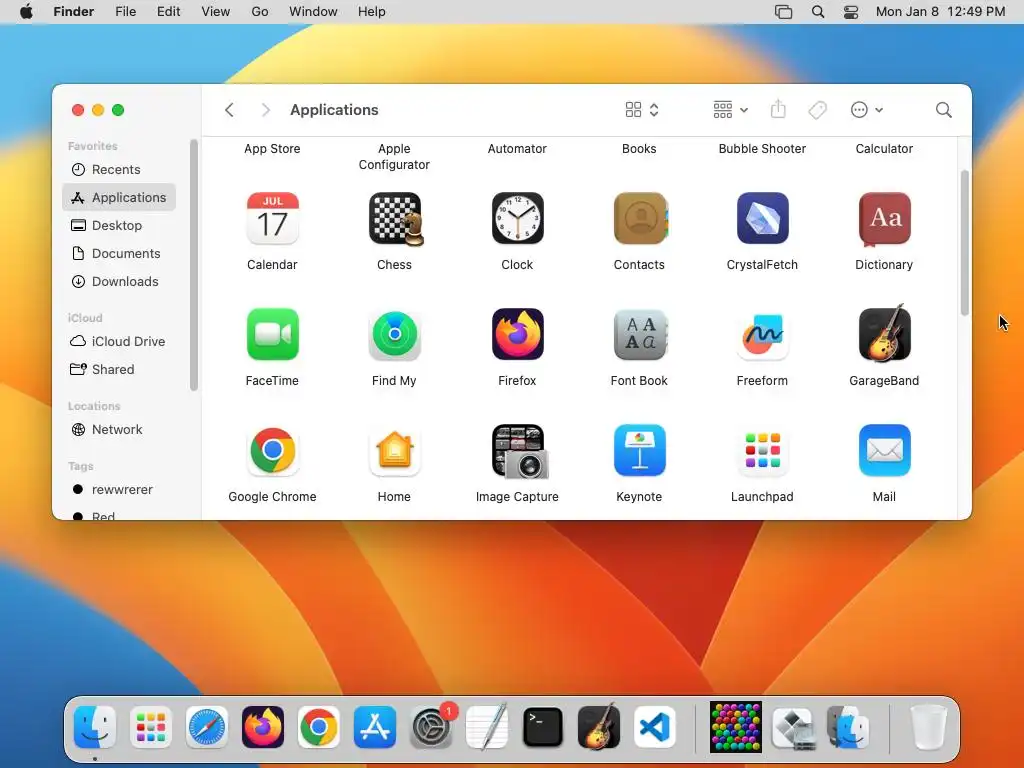Open System Settings from the Dock
The height and width of the screenshot is (768, 1024).
point(431,727)
